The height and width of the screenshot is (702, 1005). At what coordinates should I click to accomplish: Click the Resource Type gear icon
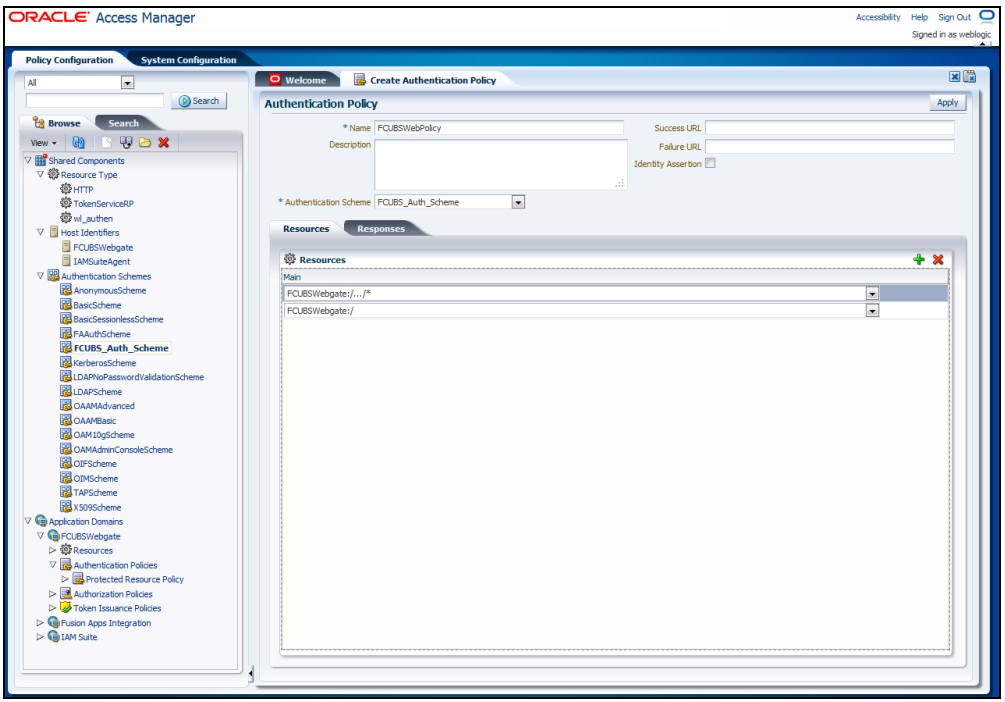click(54, 174)
